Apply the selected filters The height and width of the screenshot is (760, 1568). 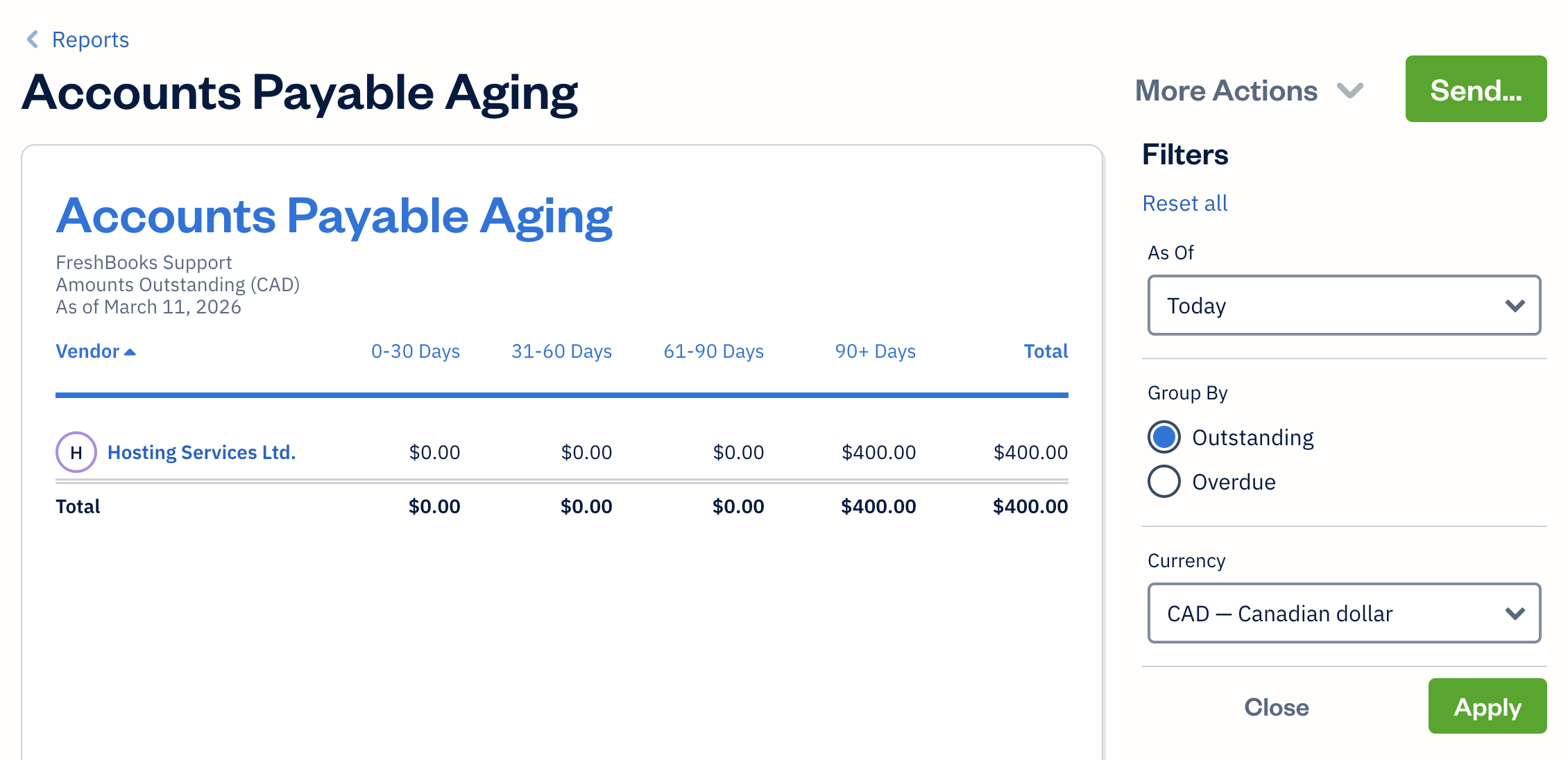[1488, 707]
